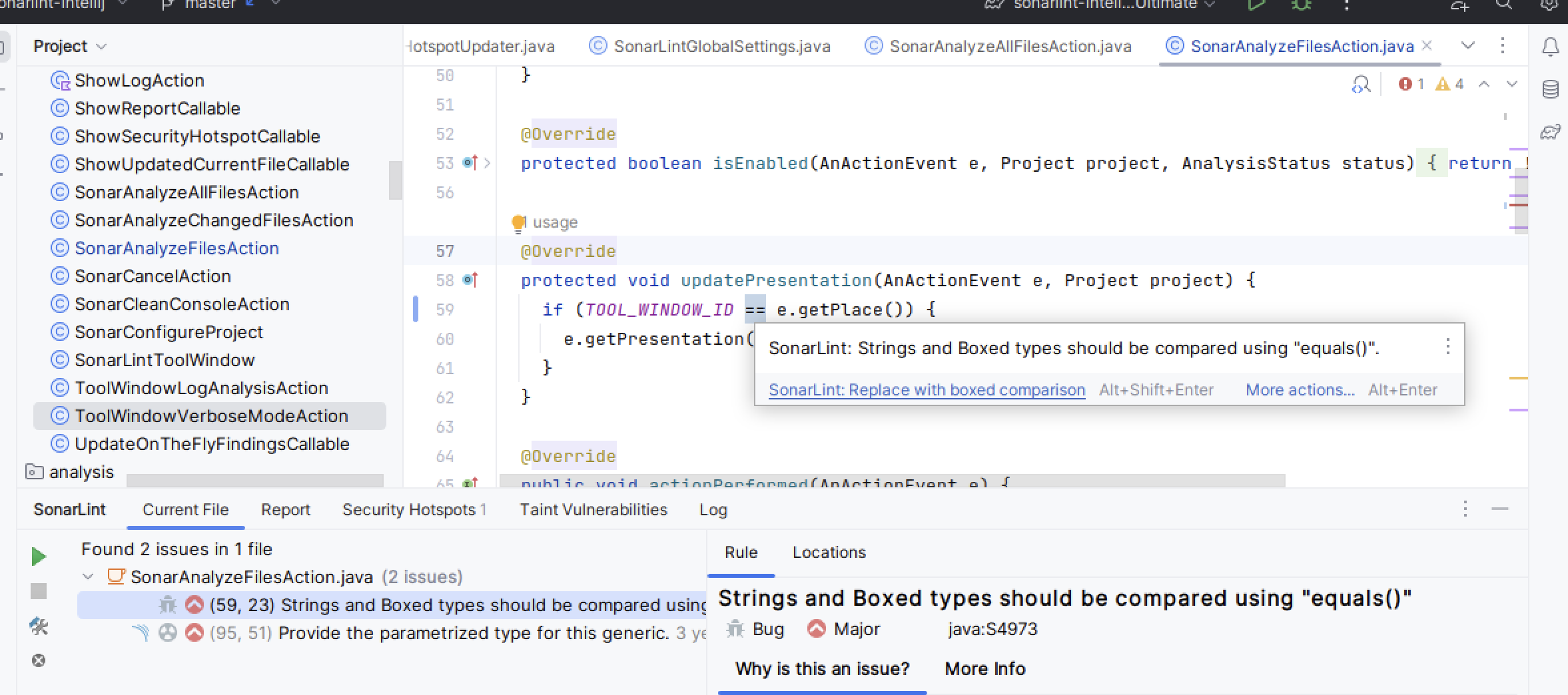
Task: Collapse SonarAnalyzeFilesAction.java issues node
Action: tap(88, 577)
